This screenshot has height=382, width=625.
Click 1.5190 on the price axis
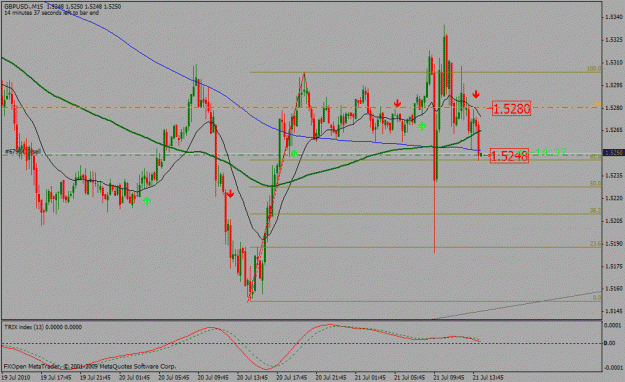(x=614, y=243)
